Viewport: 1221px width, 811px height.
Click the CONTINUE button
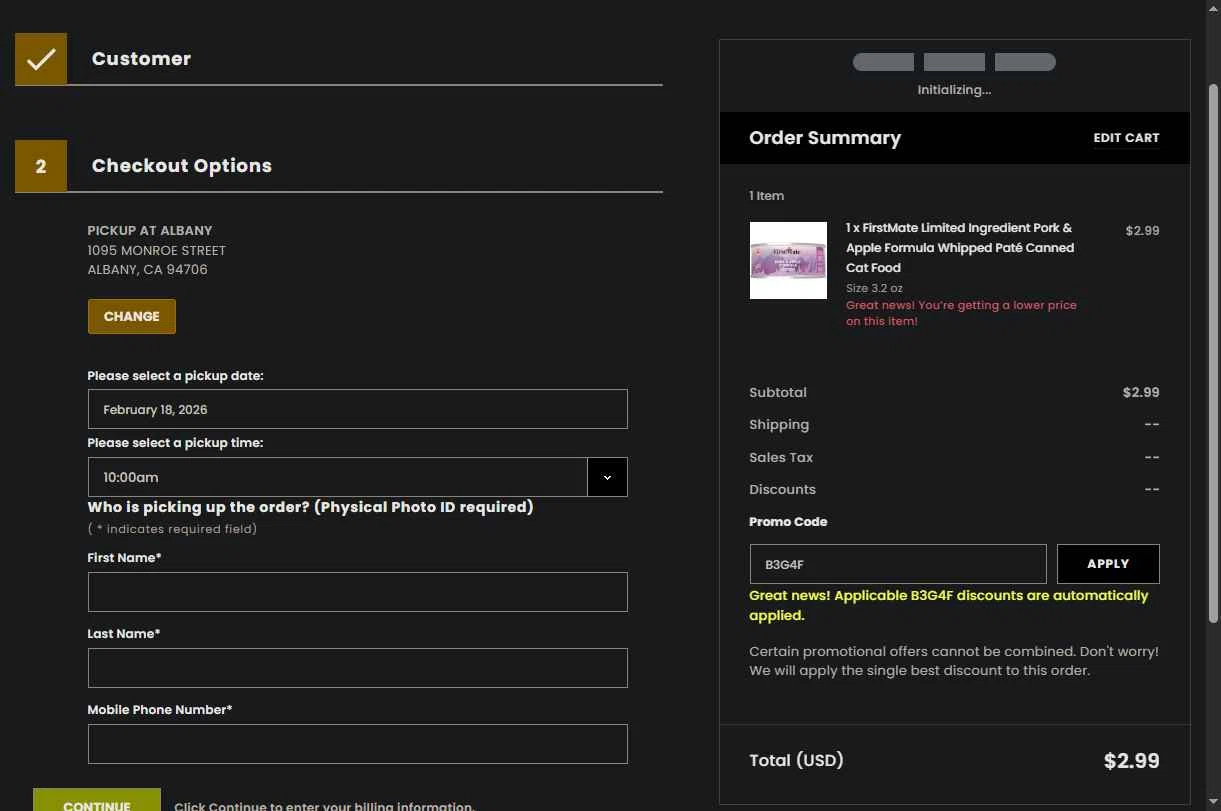(97, 800)
